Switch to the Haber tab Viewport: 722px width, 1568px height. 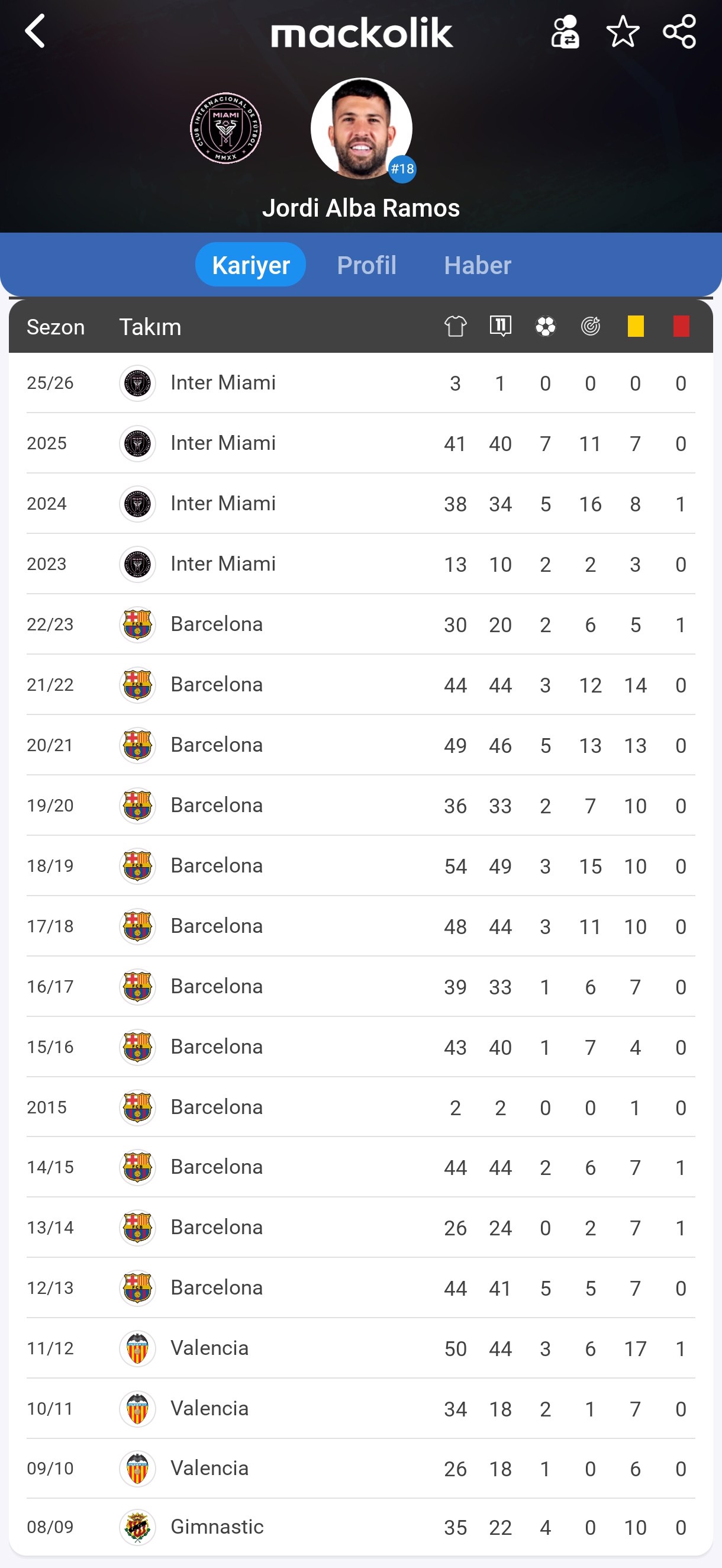[477, 265]
